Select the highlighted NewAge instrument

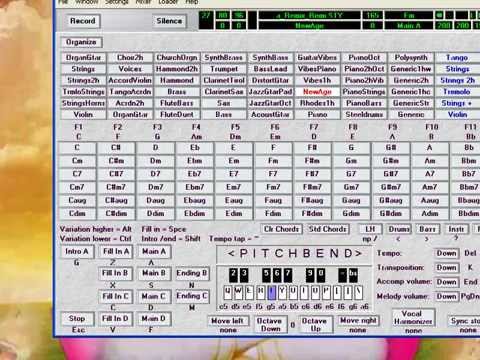(x=317, y=91)
